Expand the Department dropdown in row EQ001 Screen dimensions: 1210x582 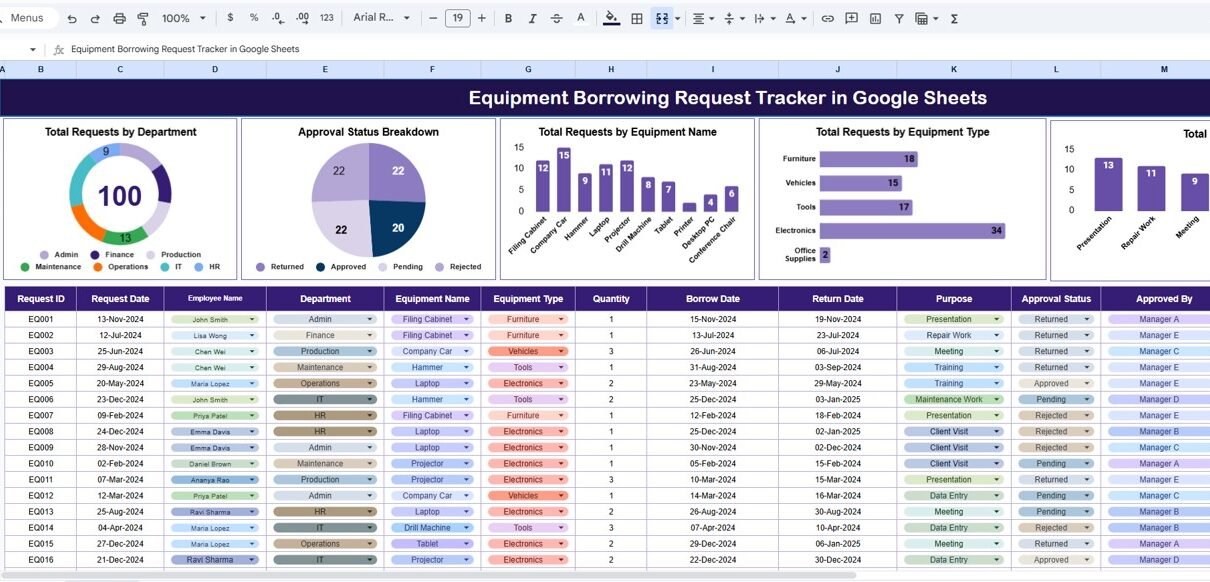pos(370,320)
